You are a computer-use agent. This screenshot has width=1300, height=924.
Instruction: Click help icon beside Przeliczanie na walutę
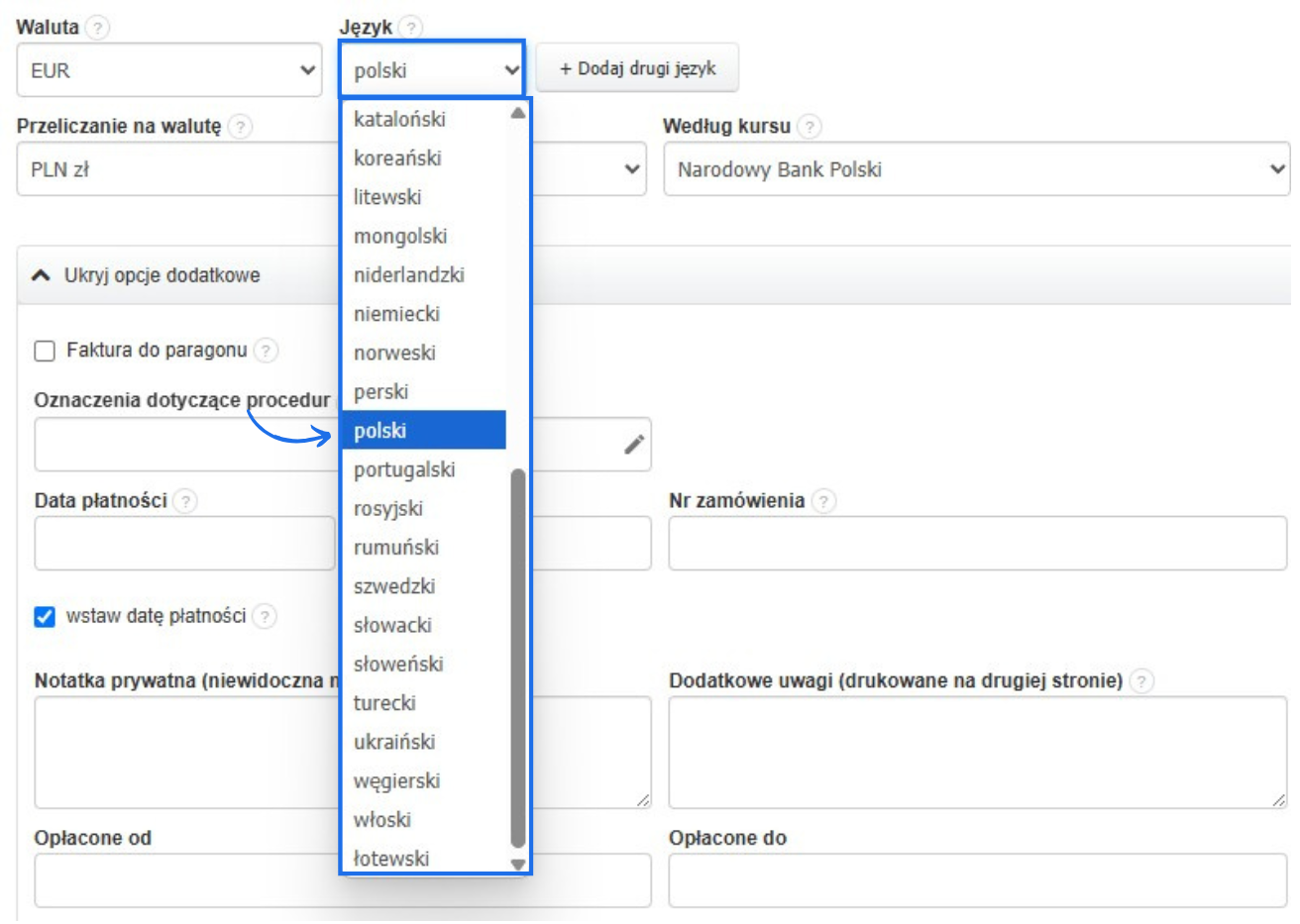click(x=240, y=127)
